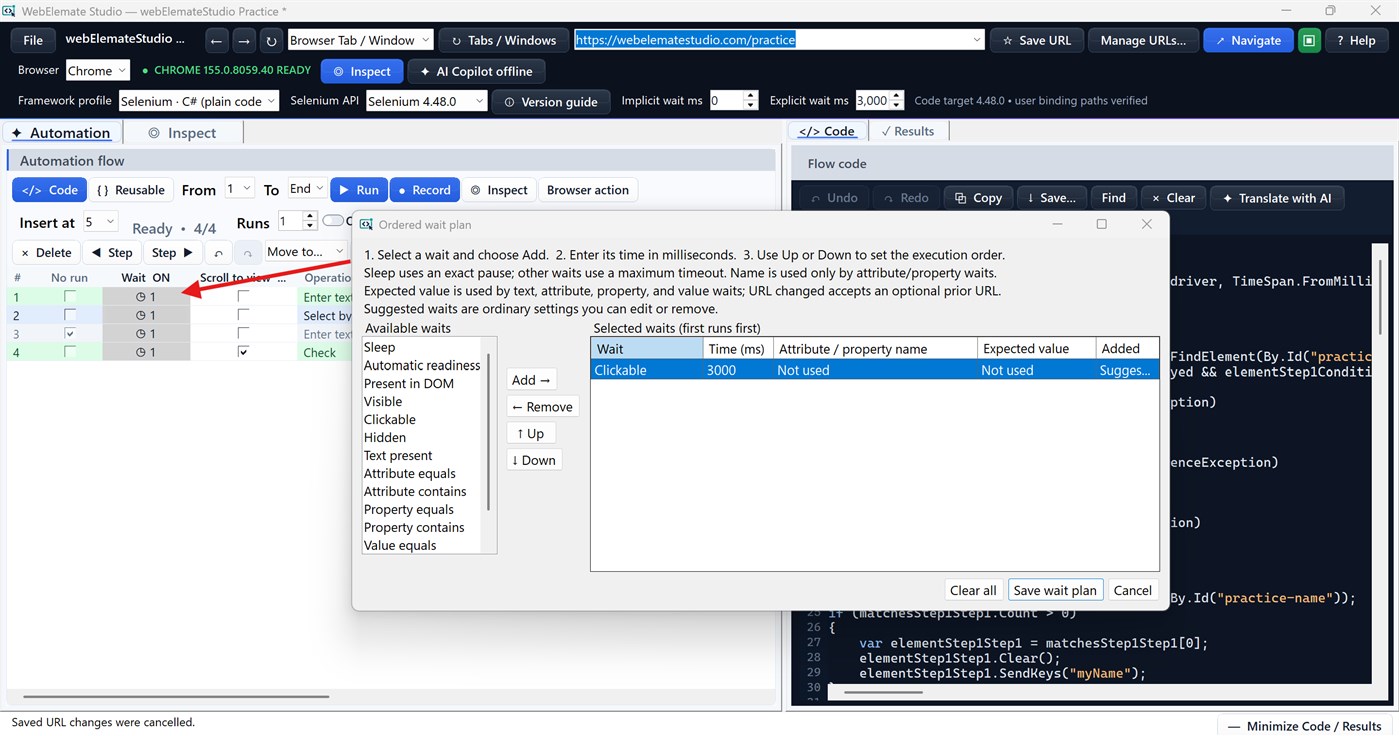Image resolution: width=1399 pixels, height=736 pixels.
Task: Open the From step dropdown
Action: click(239, 189)
